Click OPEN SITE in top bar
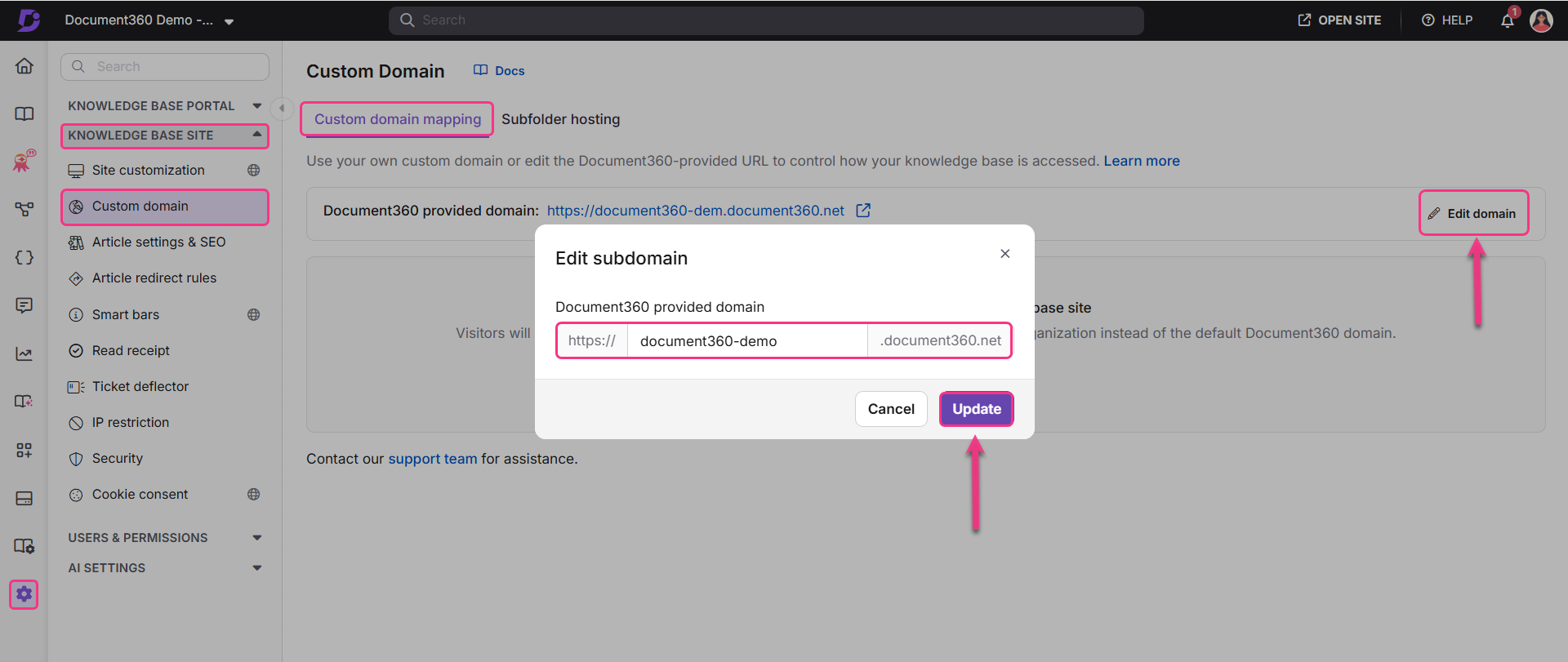 [1339, 20]
